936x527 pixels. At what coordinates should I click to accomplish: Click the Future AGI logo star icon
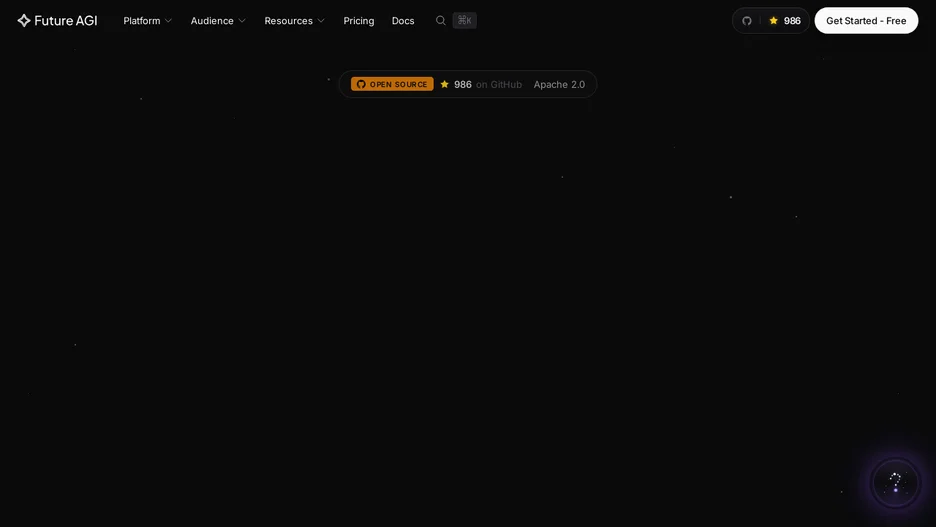(24, 21)
